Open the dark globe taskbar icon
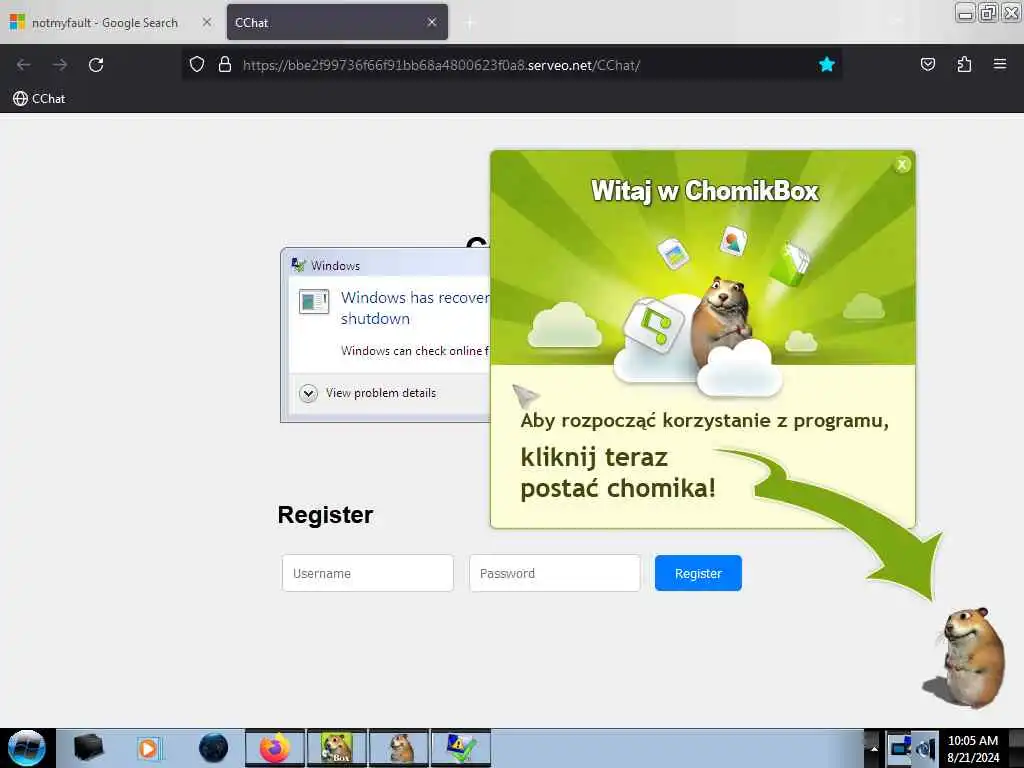The height and width of the screenshot is (768, 1024). tap(214, 748)
